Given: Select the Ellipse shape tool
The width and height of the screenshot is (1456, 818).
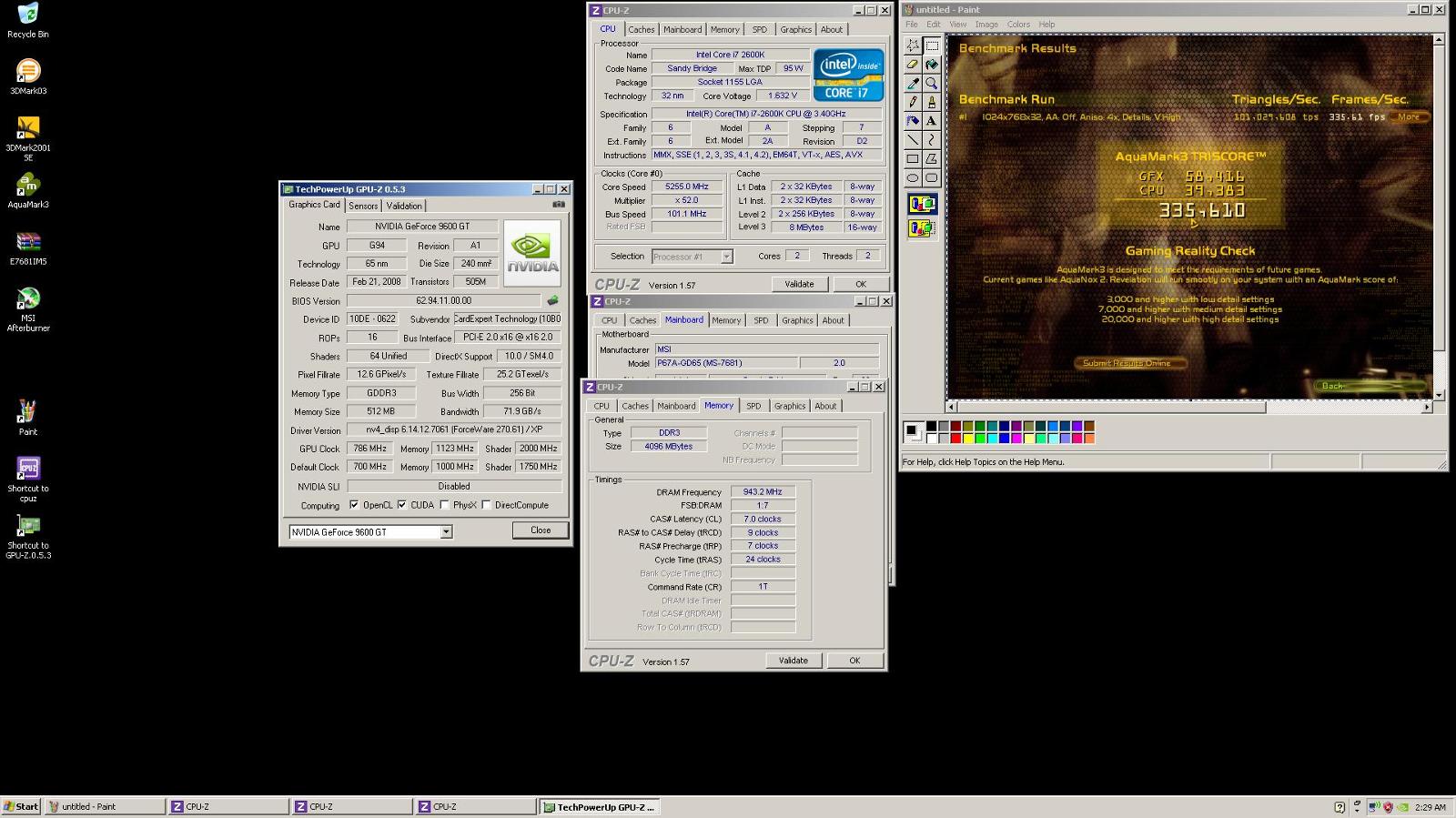Looking at the screenshot, I should (x=913, y=178).
